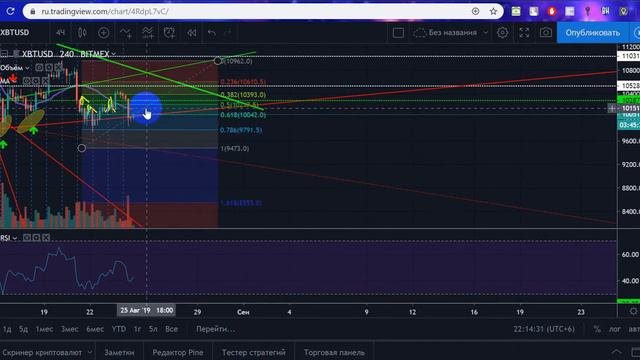This screenshot has height=360, width=640.
Task: Redo action with right arrow
Action: 228,33
